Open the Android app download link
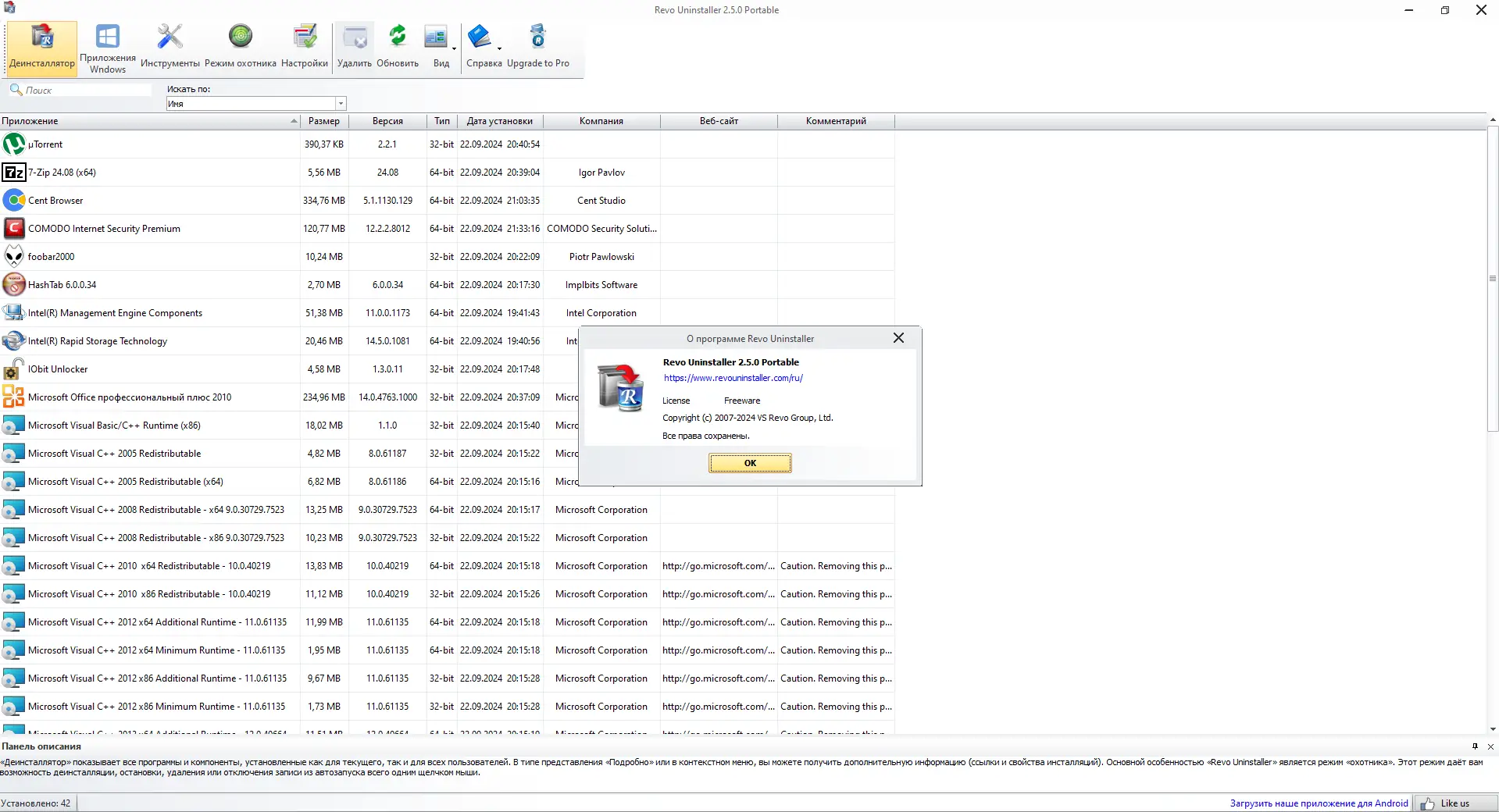This screenshot has width=1499, height=812. click(1319, 803)
